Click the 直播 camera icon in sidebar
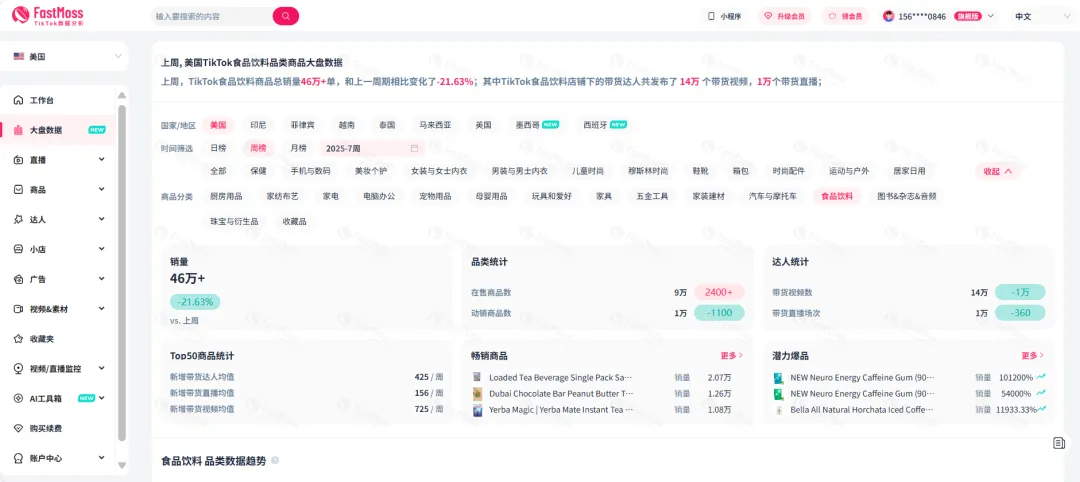1080x482 pixels. pos(19,160)
